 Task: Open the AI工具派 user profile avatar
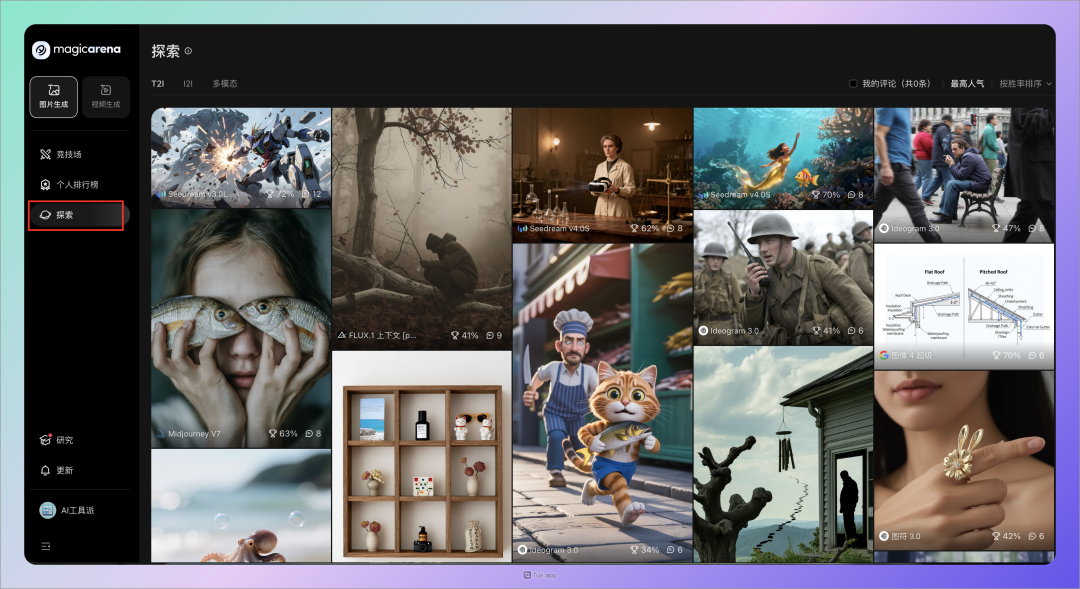(47, 510)
